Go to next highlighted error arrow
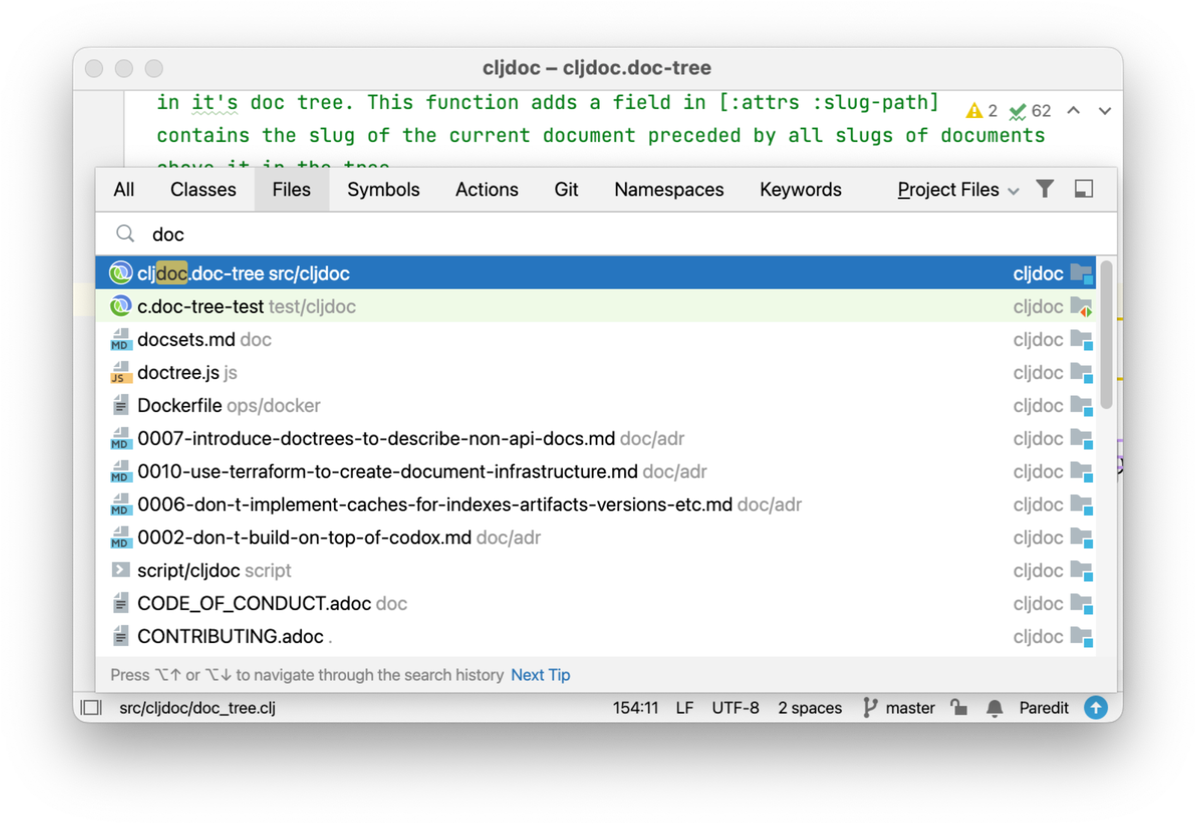1196x824 pixels. 1104,111
